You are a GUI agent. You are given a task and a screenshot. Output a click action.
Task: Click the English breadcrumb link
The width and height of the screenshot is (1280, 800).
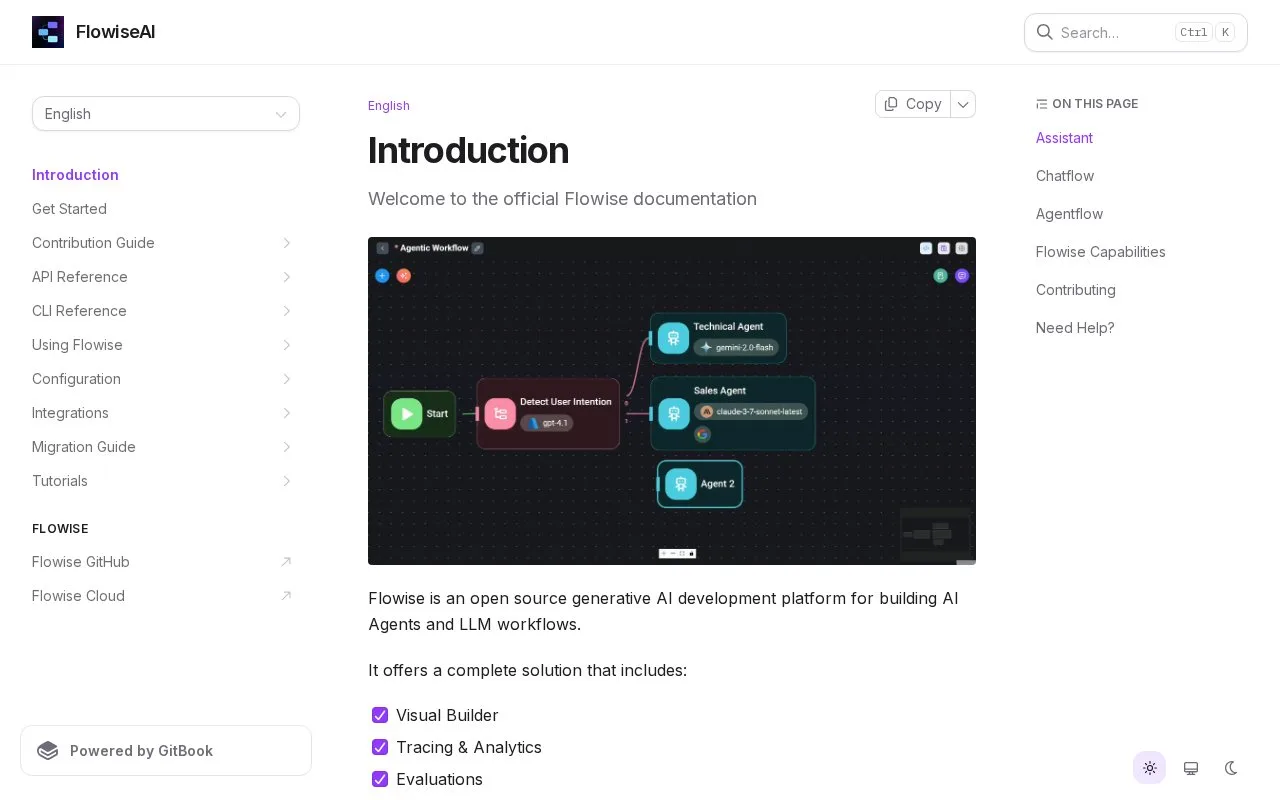389,106
